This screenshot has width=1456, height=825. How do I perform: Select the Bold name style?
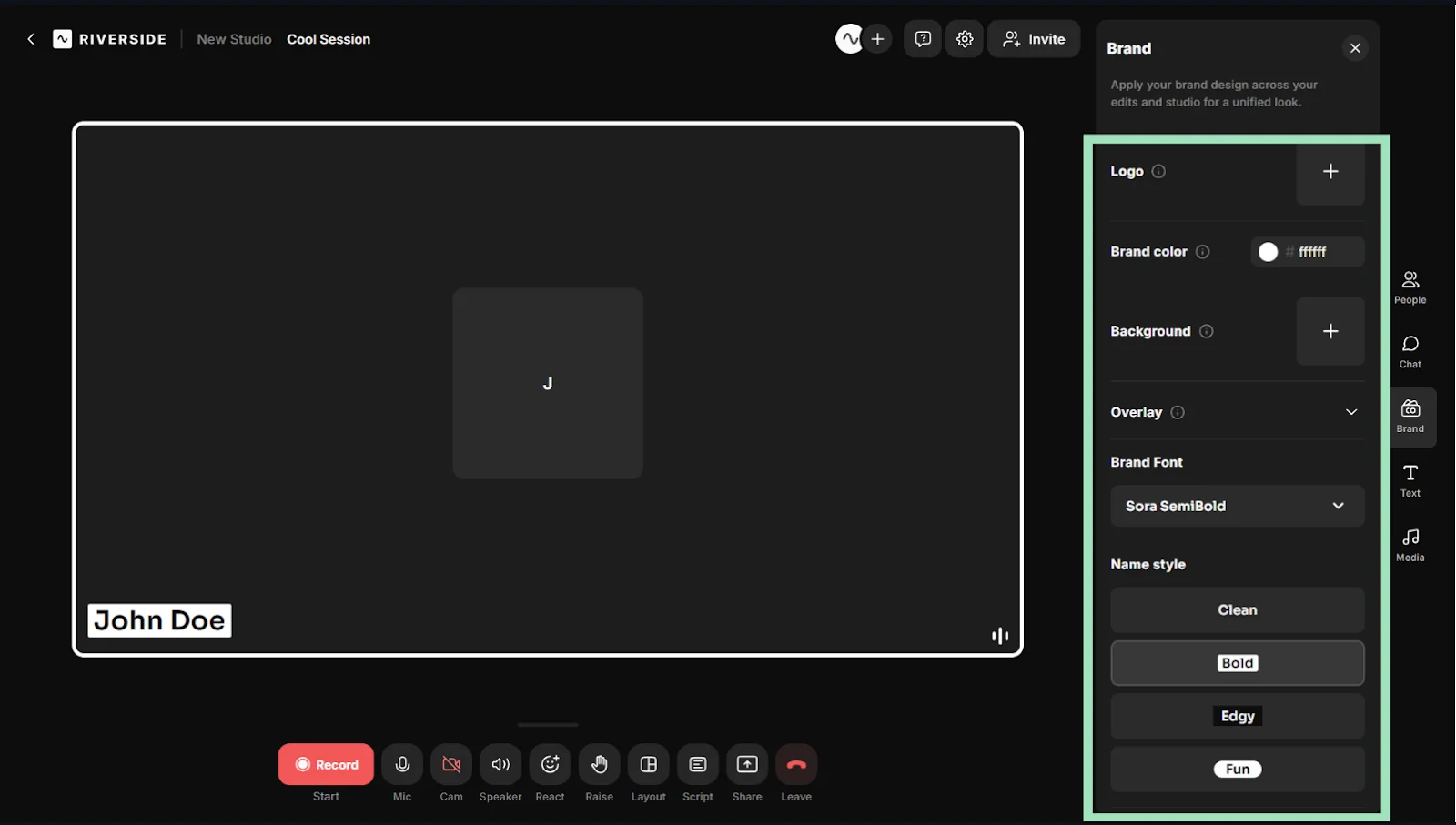1237,663
